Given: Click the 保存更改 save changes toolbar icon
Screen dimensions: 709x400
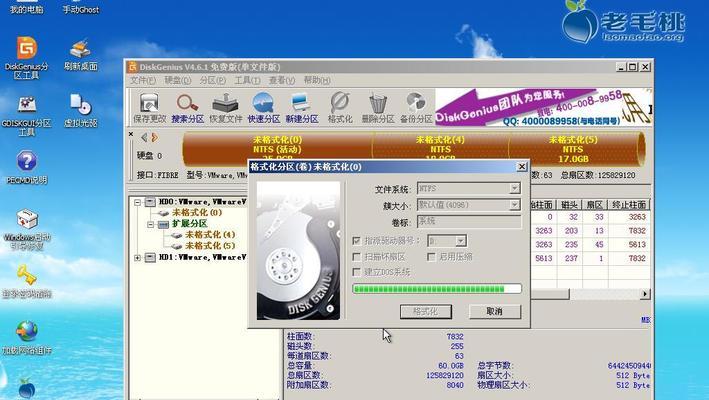Looking at the screenshot, I should coord(149,108).
